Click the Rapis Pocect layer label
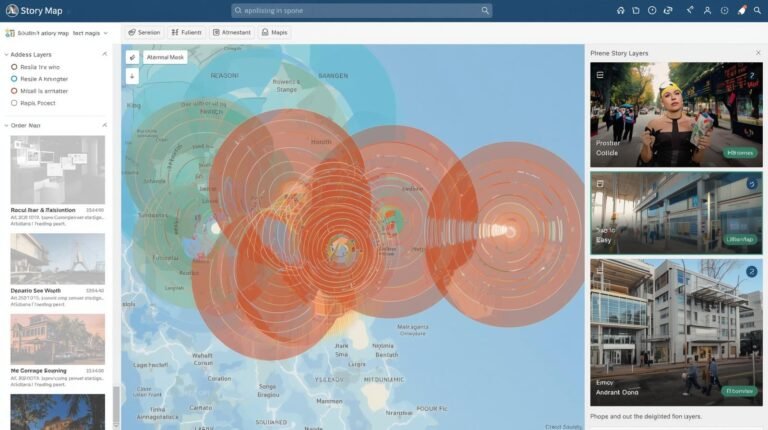 (38, 103)
